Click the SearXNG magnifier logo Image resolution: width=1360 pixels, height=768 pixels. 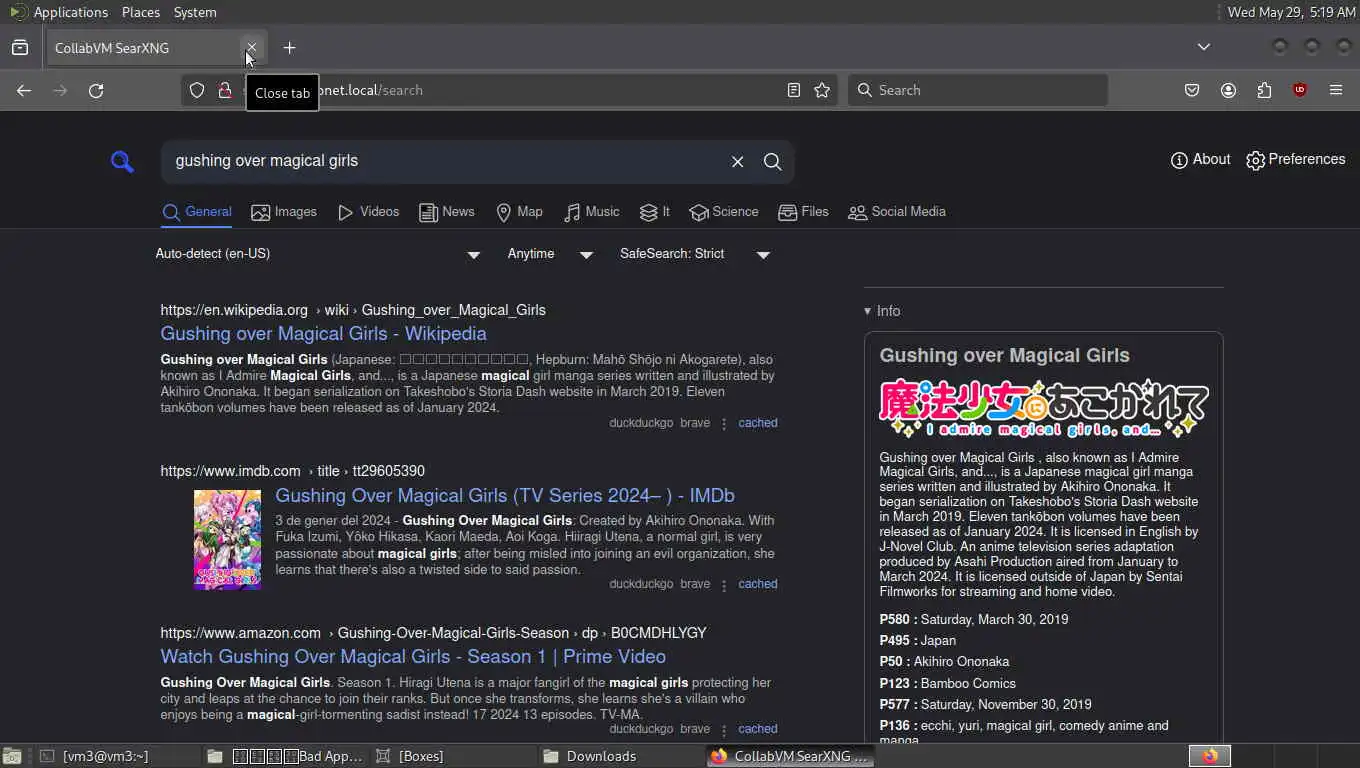(122, 161)
